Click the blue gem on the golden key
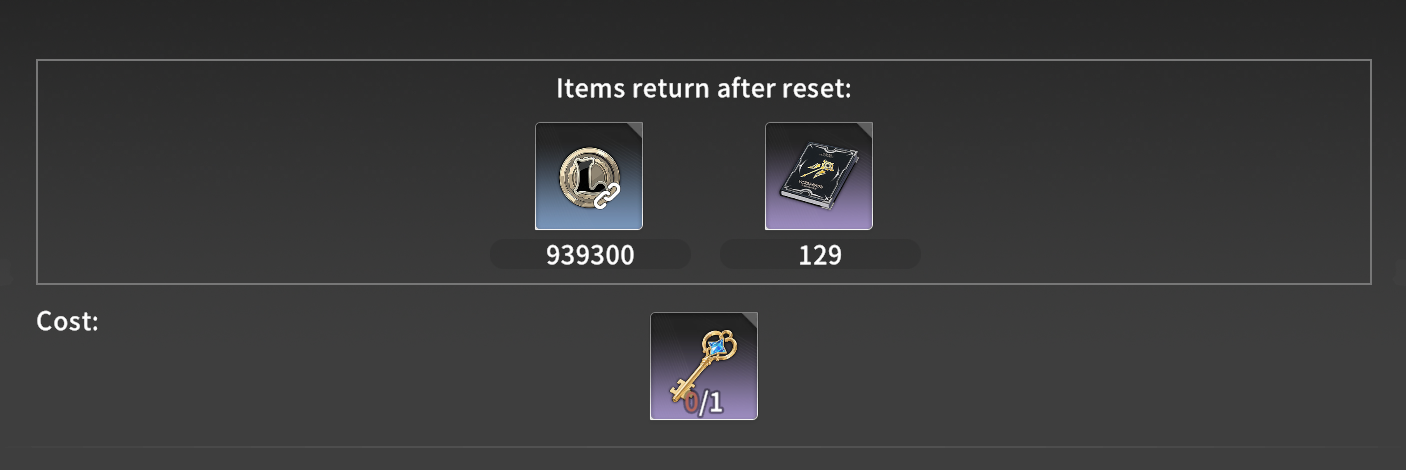This screenshot has height=470, width=1406. click(716, 345)
